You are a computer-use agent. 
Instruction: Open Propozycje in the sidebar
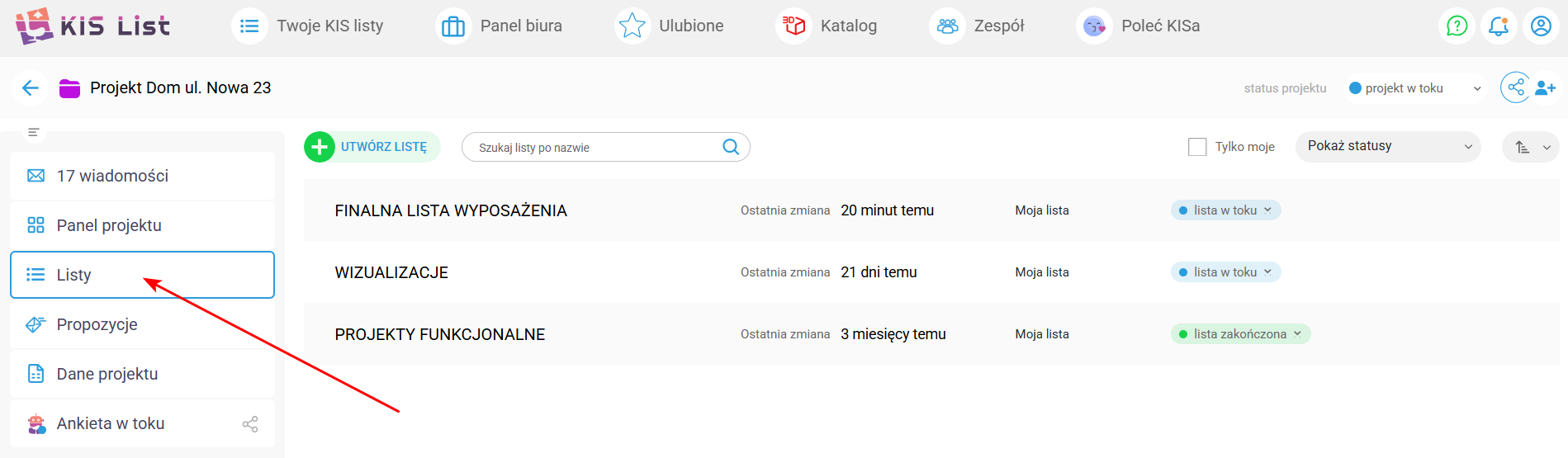(142, 324)
